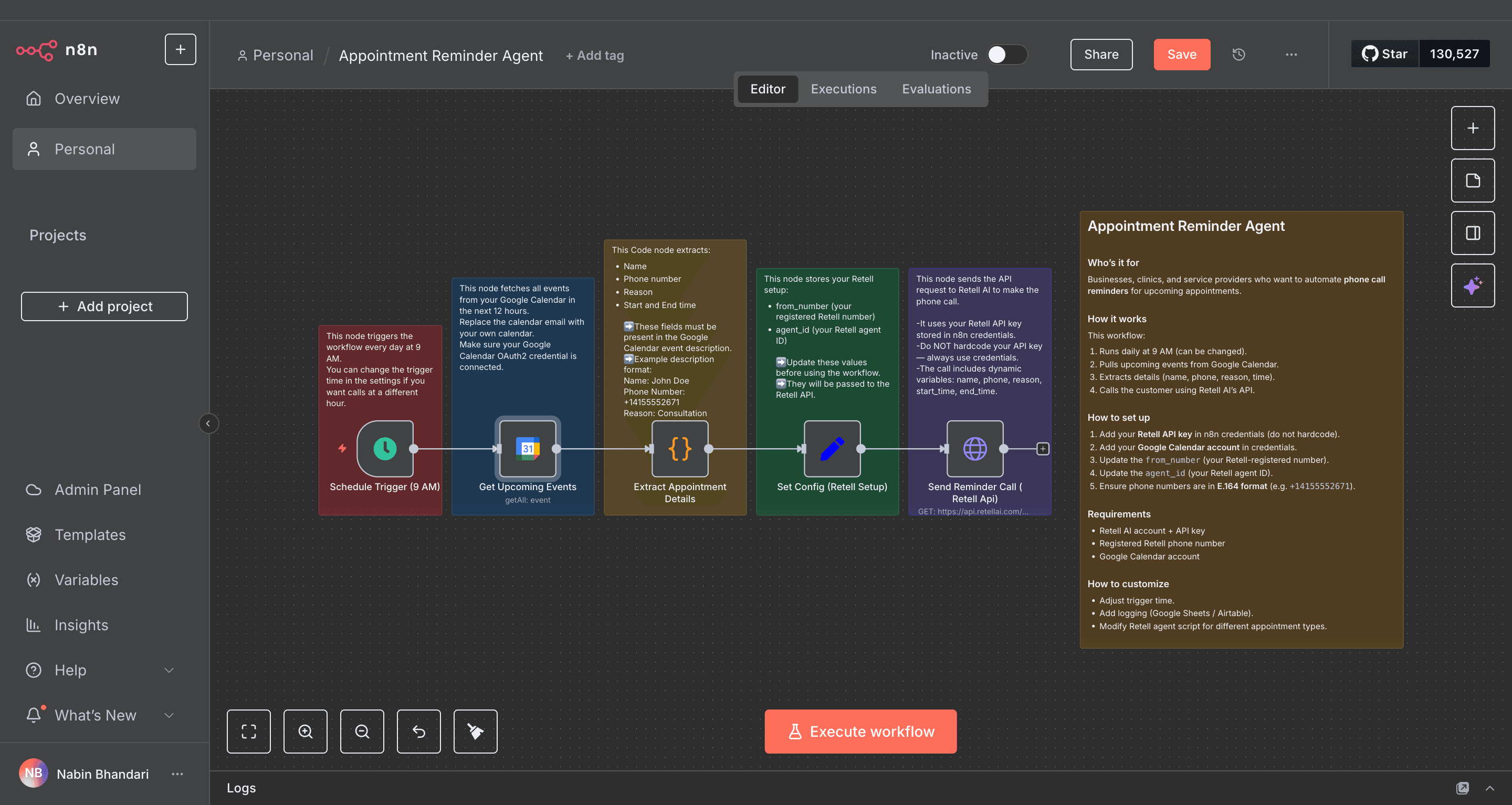Open the workflow three-dot options menu

tap(1291, 55)
